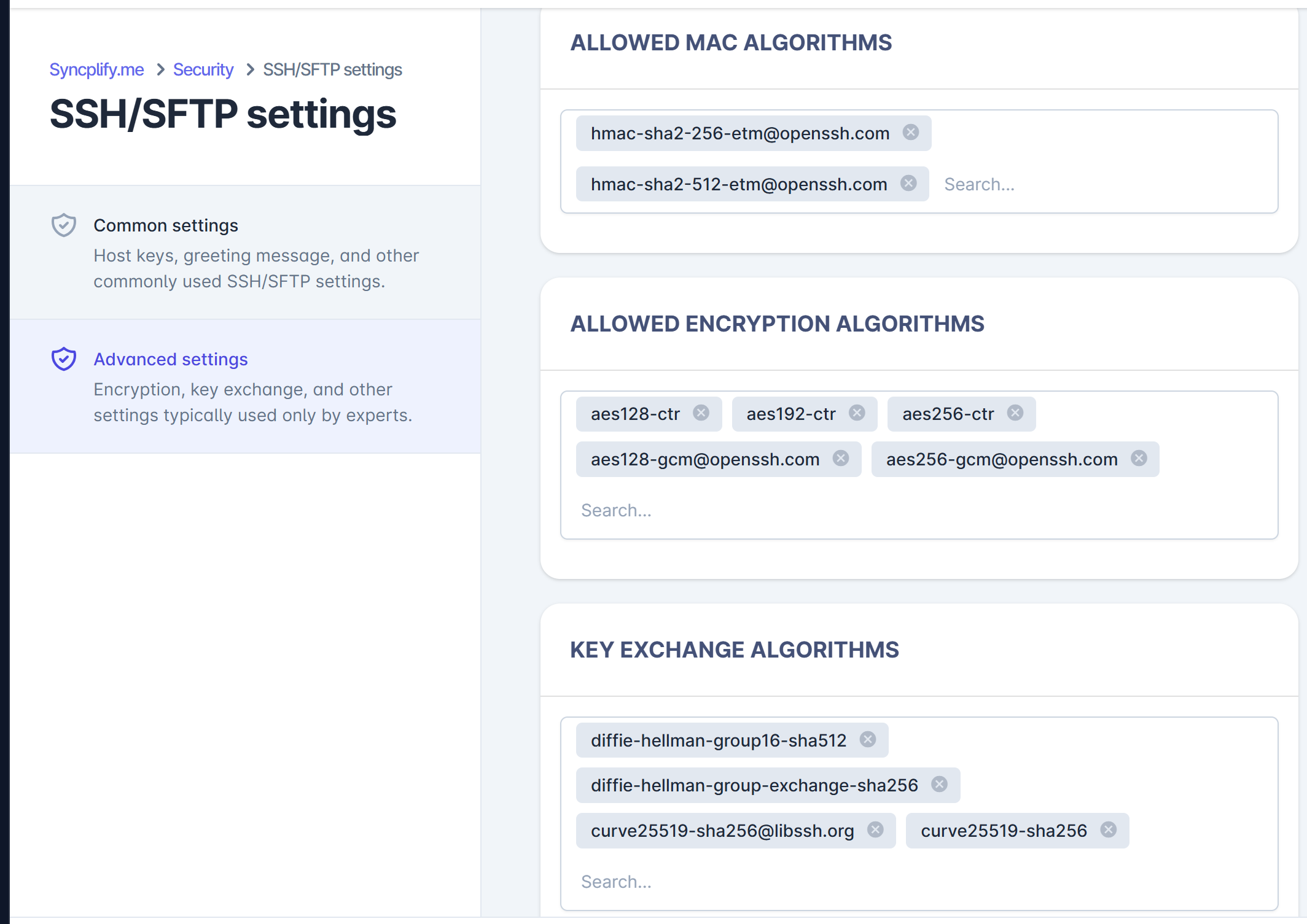The width and height of the screenshot is (1307, 924).
Task: Select Common settings in the sidebar
Action: coord(165,225)
